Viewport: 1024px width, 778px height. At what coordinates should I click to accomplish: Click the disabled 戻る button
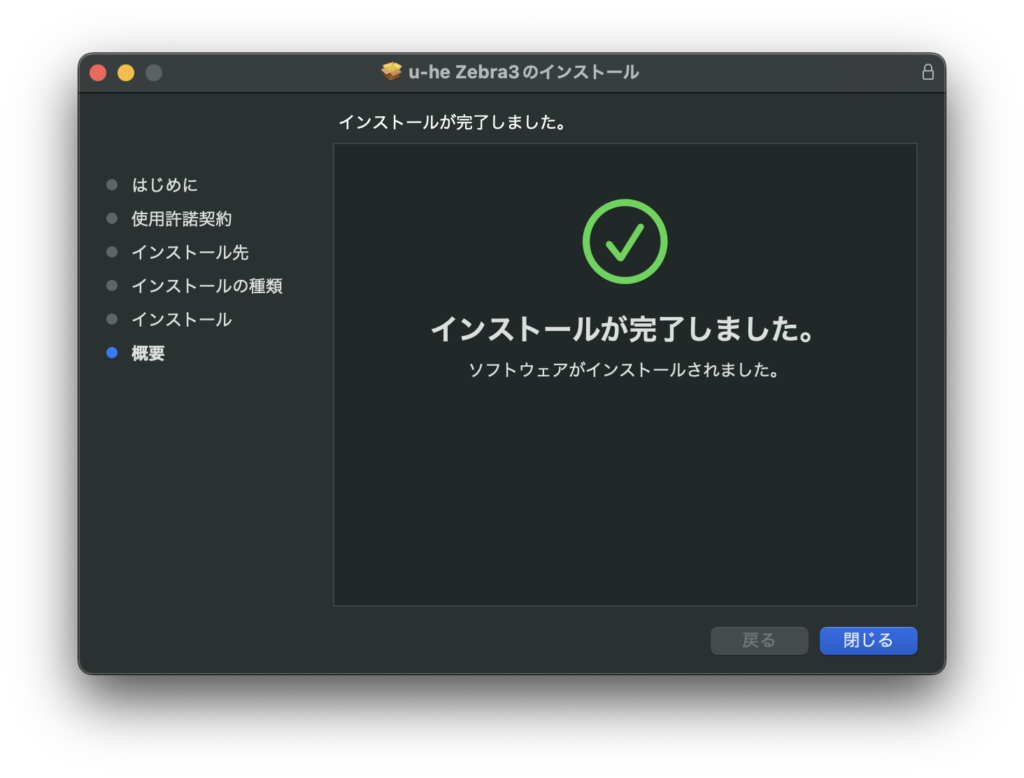759,640
